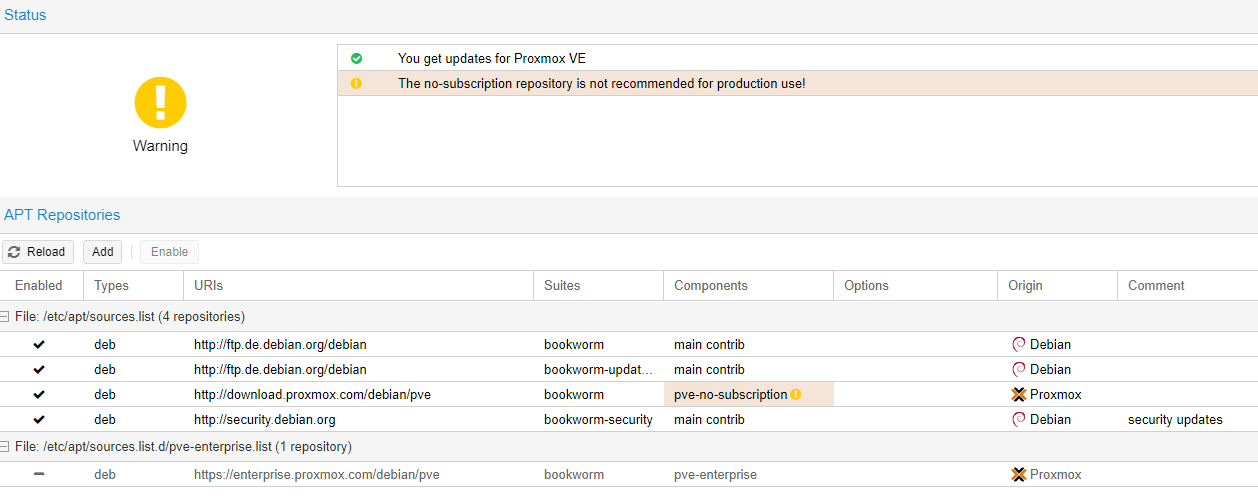Image resolution: width=1258 pixels, height=499 pixels.
Task: Select the no-subscription repository warning message
Action: click(602, 84)
